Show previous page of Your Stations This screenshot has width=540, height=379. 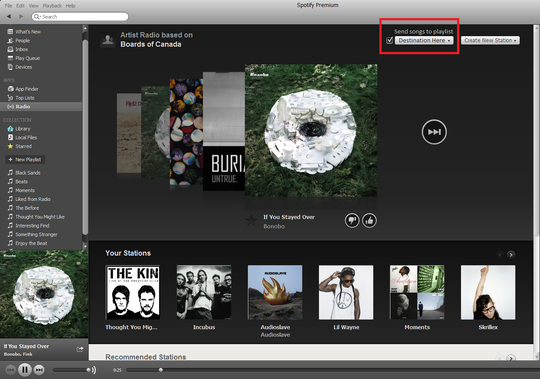click(x=500, y=255)
